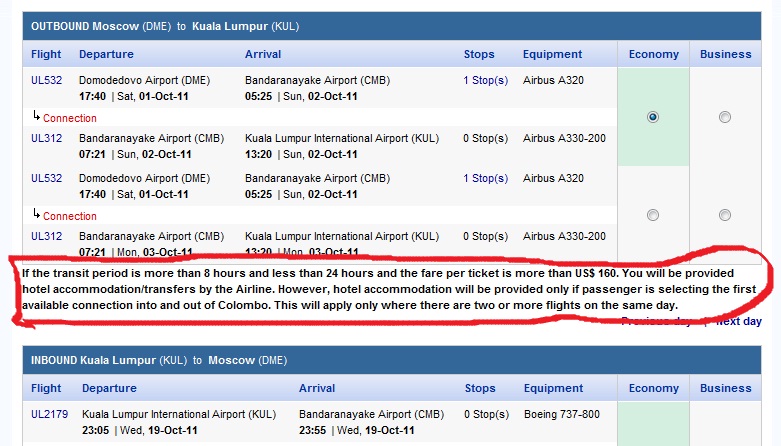
Task: Select Business for the first outbound option
Action: coord(725,117)
